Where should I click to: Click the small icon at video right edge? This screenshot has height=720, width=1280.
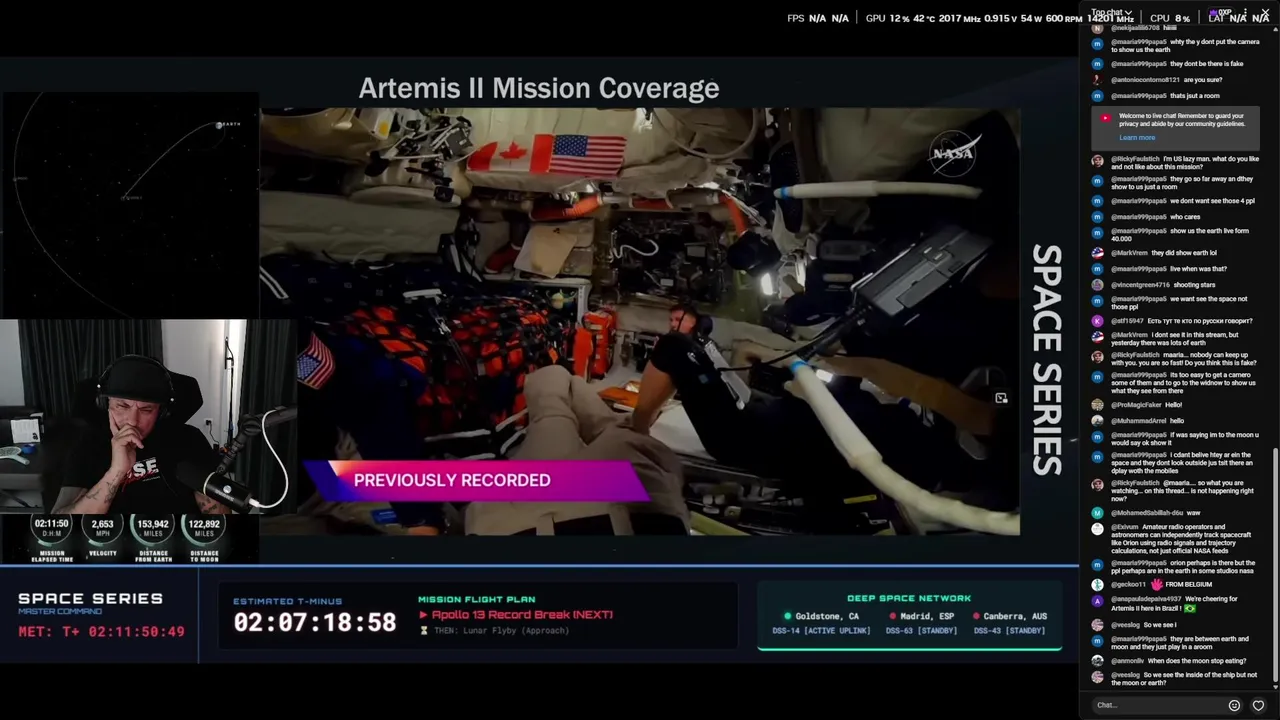coord(1001,398)
